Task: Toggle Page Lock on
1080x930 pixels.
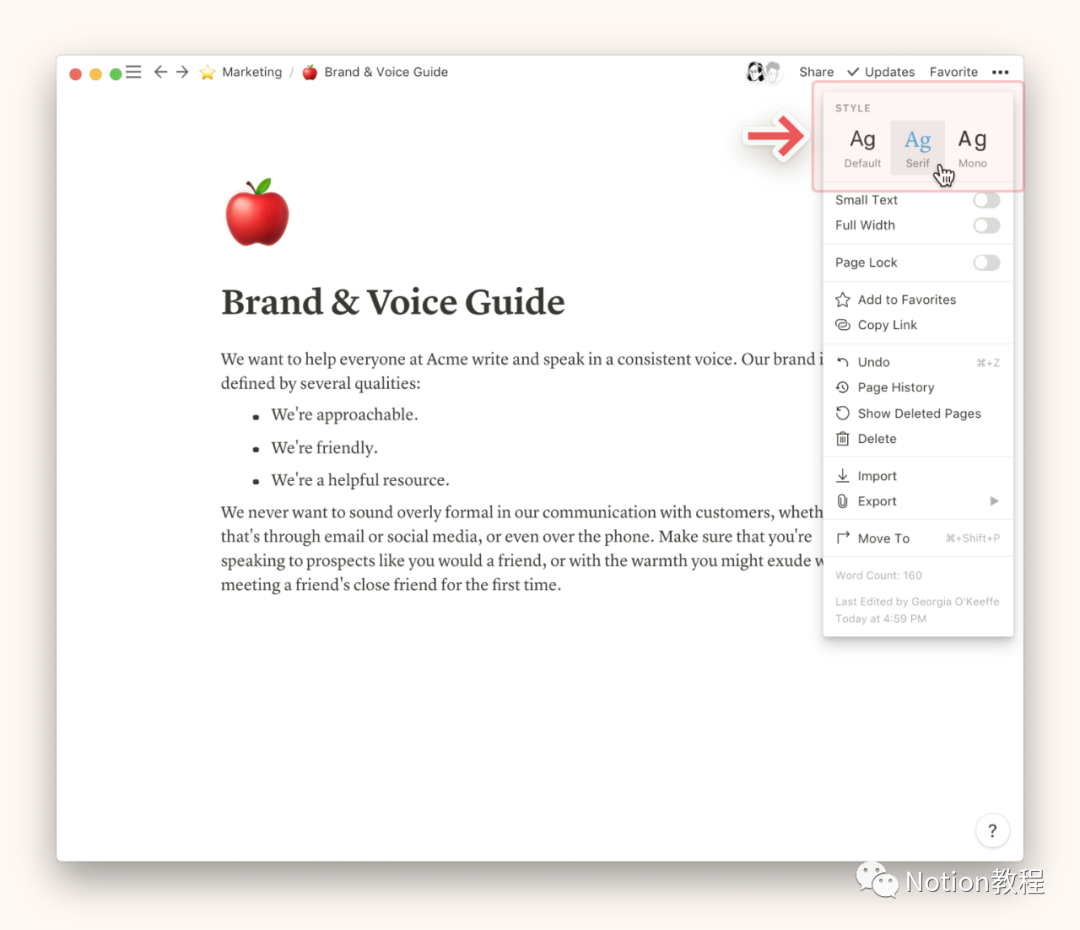Action: click(x=986, y=263)
